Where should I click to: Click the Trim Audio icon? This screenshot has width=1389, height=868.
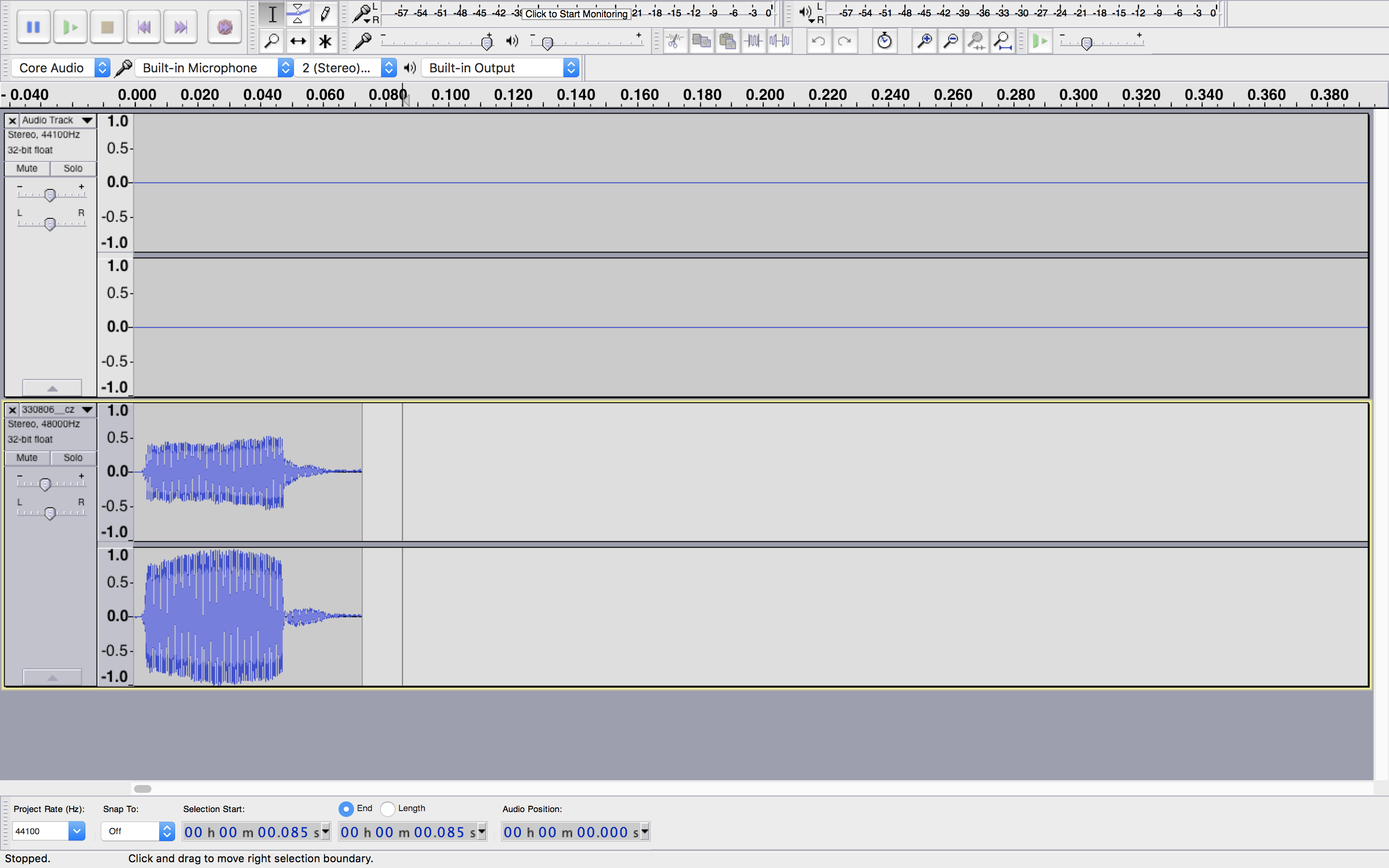(x=754, y=41)
